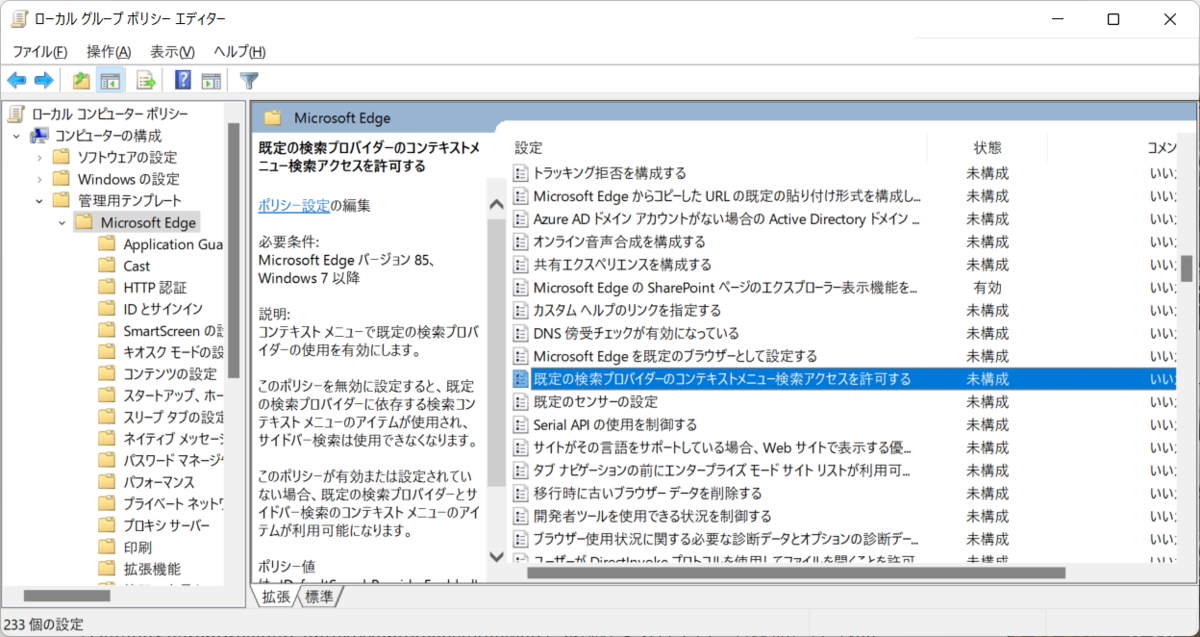Image resolution: width=1200 pixels, height=637 pixels.
Task: Open the ヘルプ(H) menu
Action: tap(239, 52)
